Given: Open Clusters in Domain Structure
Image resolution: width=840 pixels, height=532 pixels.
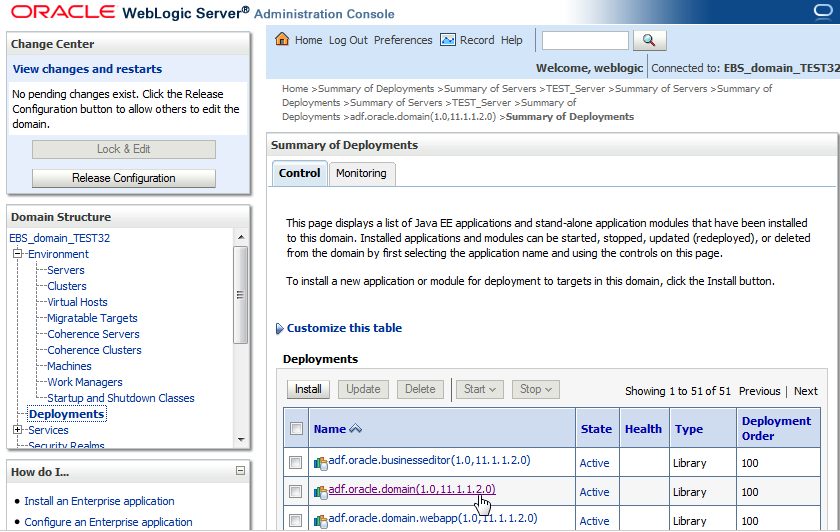Looking at the screenshot, I should click(67, 286).
